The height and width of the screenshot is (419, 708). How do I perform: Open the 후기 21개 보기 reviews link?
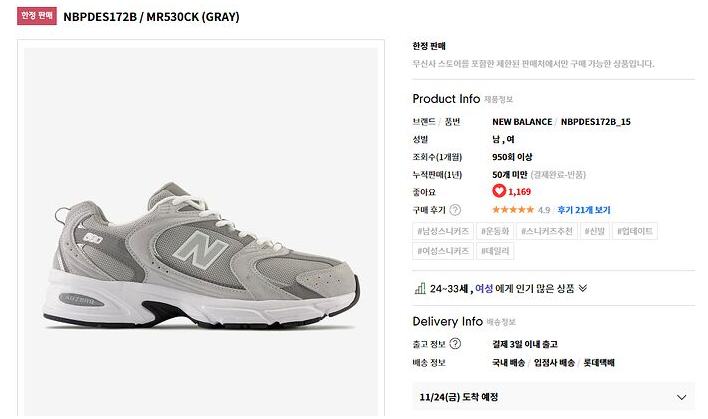584,210
